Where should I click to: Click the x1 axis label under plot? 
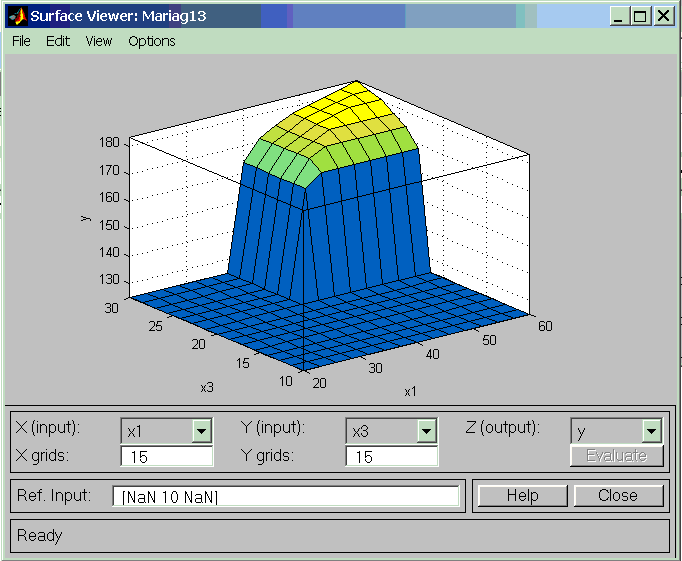[411, 391]
